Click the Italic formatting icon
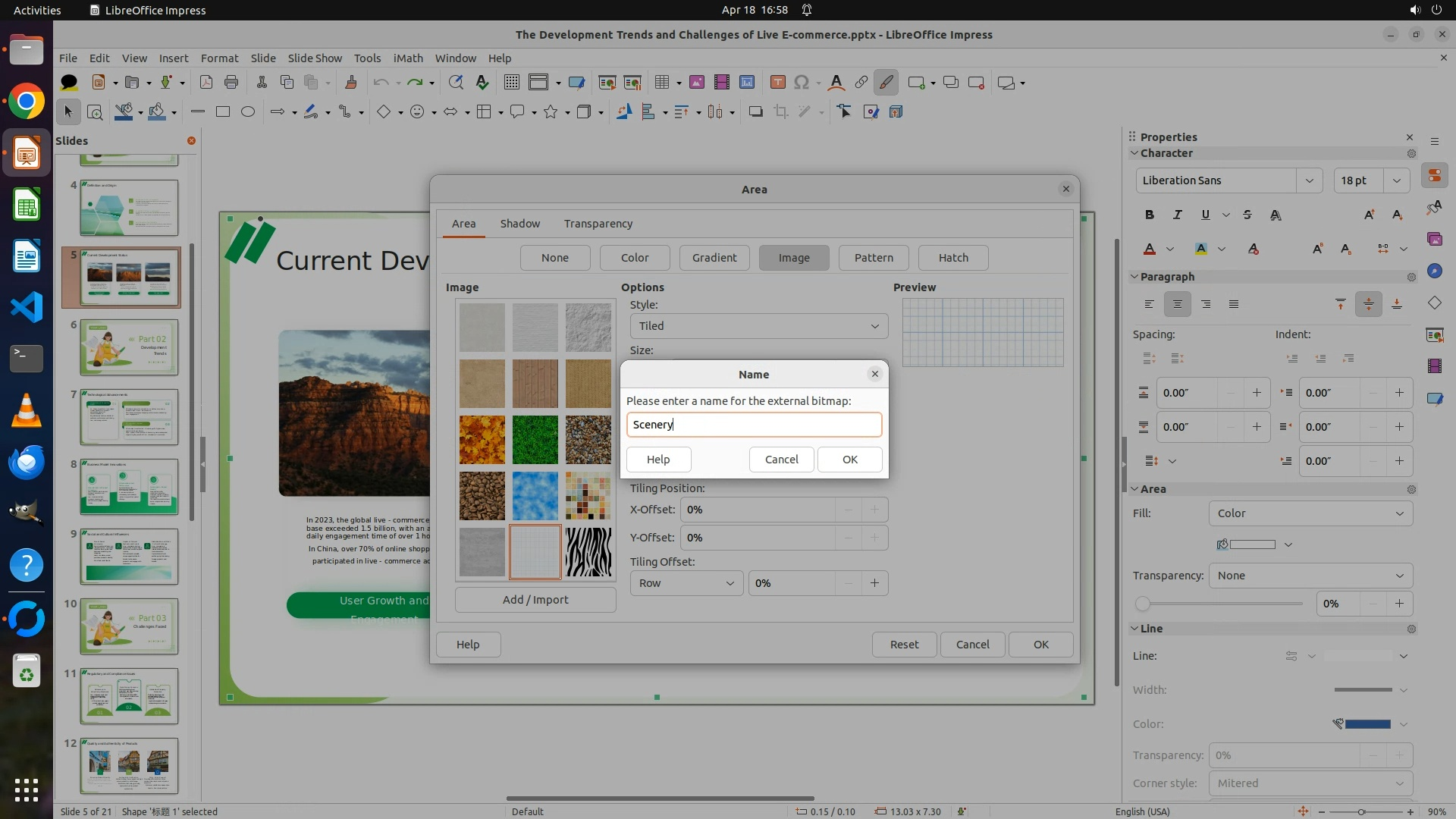Image resolution: width=1456 pixels, height=819 pixels. click(x=1178, y=215)
